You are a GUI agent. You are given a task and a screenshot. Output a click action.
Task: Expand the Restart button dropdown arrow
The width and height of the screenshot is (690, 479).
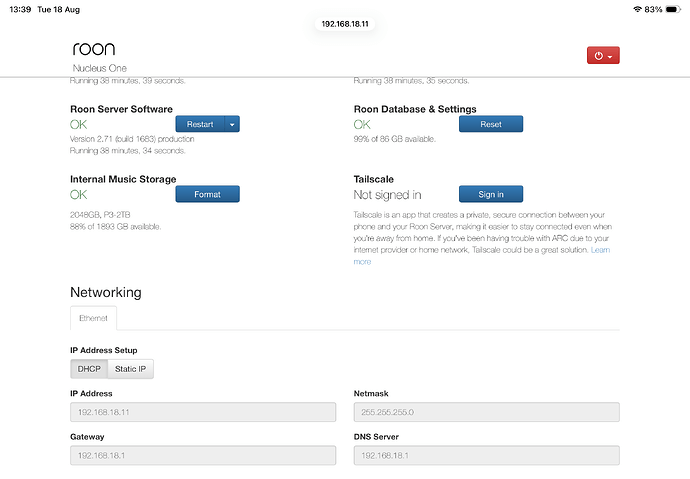point(232,124)
